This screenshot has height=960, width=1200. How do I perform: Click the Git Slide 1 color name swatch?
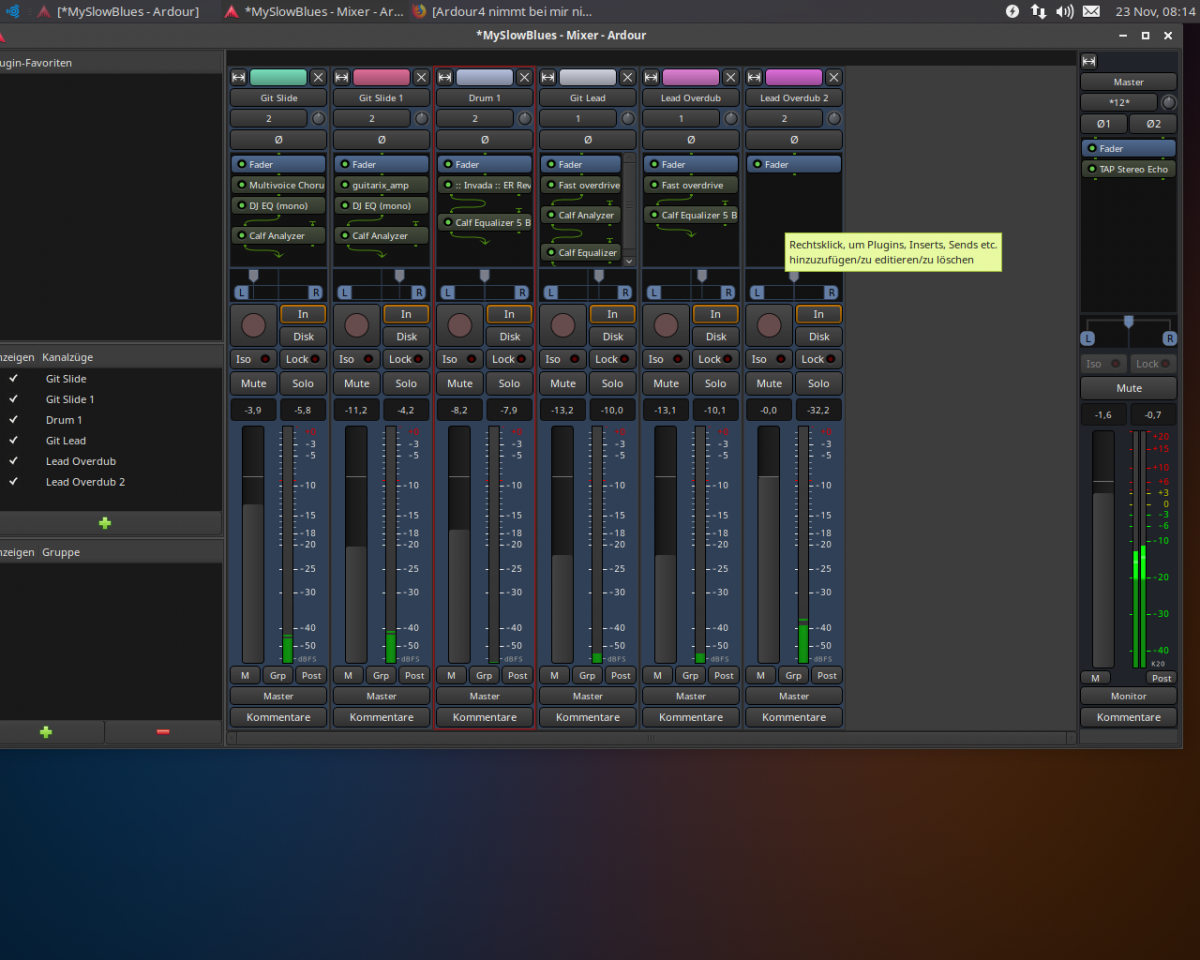point(381,77)
